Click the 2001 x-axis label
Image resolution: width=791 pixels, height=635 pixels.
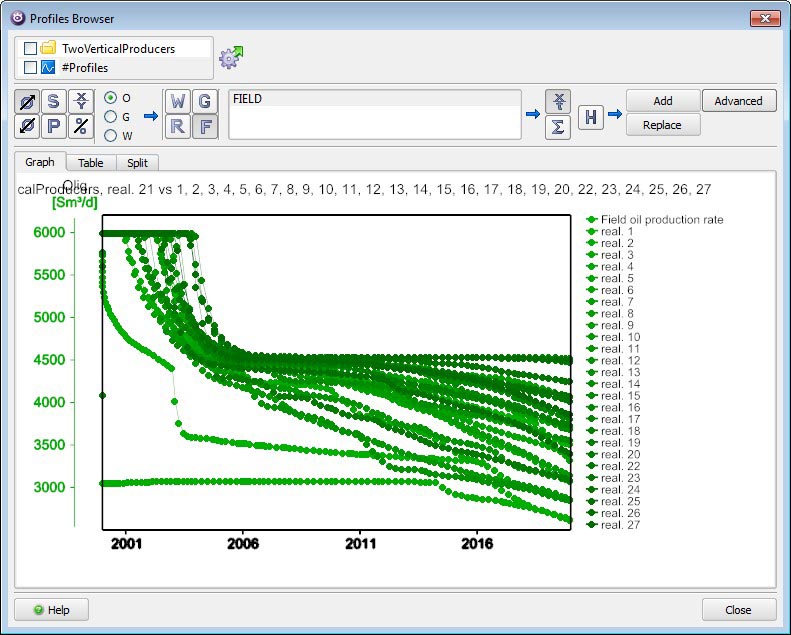[126, 544]
